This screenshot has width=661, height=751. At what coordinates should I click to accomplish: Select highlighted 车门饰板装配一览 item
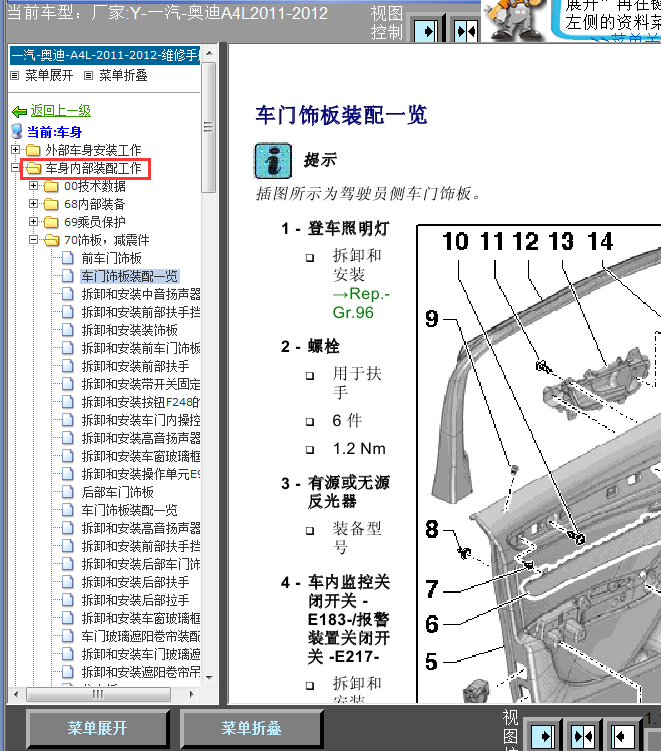[130, 276]
